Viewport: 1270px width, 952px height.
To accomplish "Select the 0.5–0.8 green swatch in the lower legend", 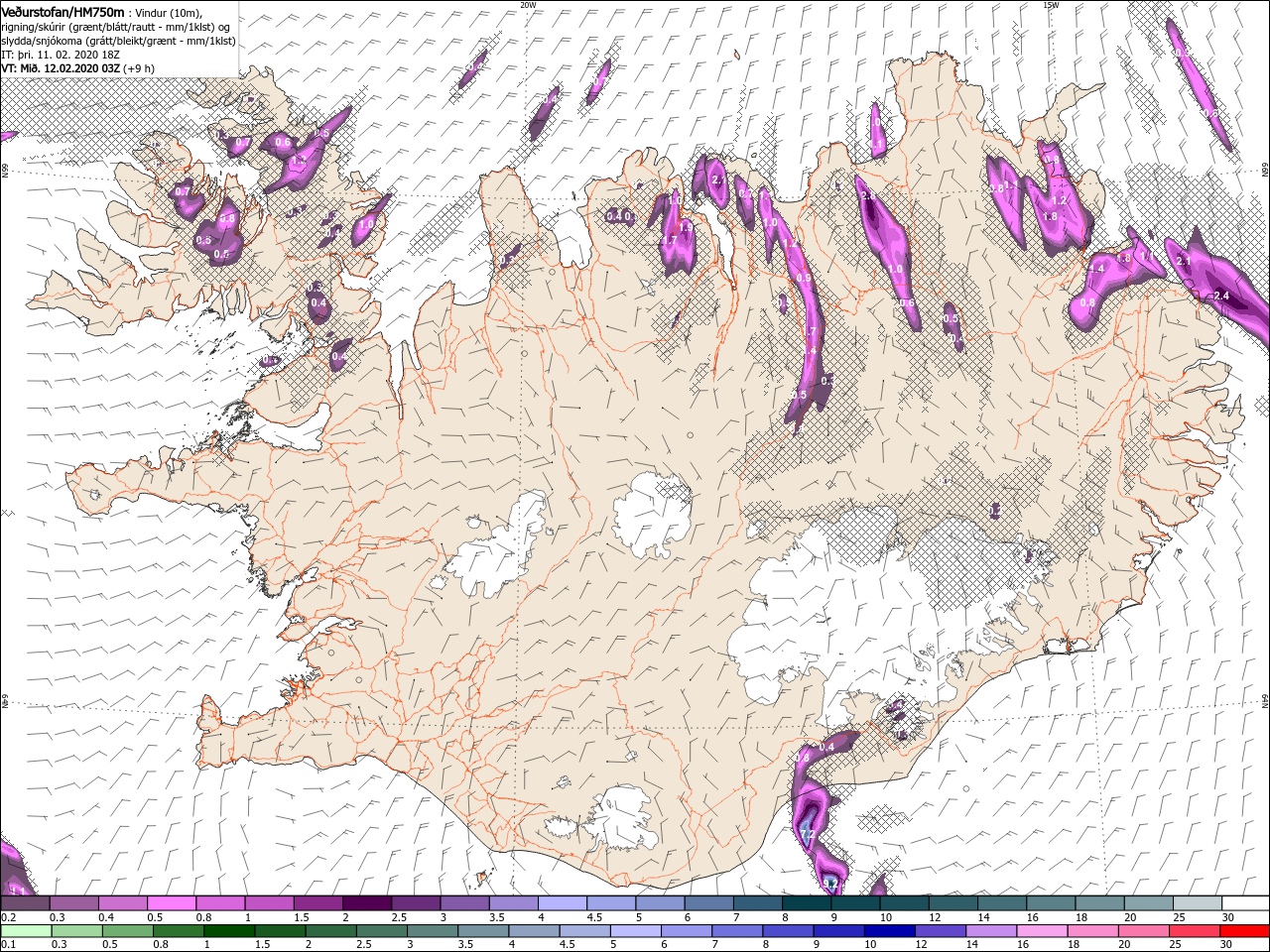I will [x=127, y=931].
